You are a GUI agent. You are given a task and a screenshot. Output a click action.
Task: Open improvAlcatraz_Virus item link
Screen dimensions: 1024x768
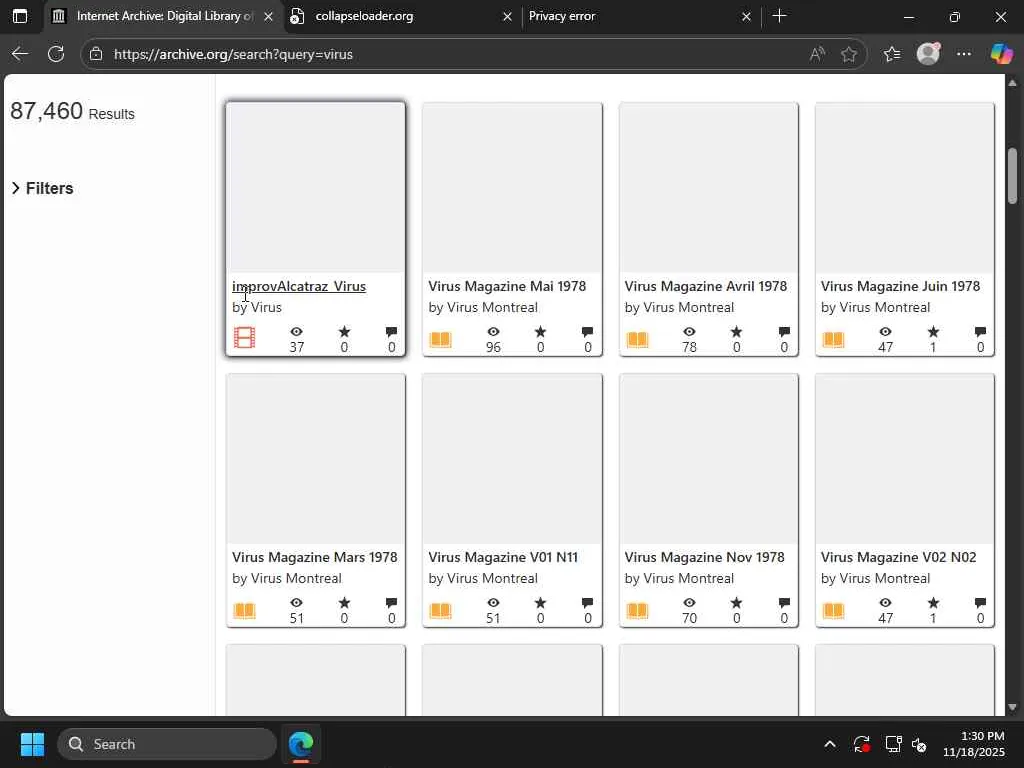click(298, 286)
